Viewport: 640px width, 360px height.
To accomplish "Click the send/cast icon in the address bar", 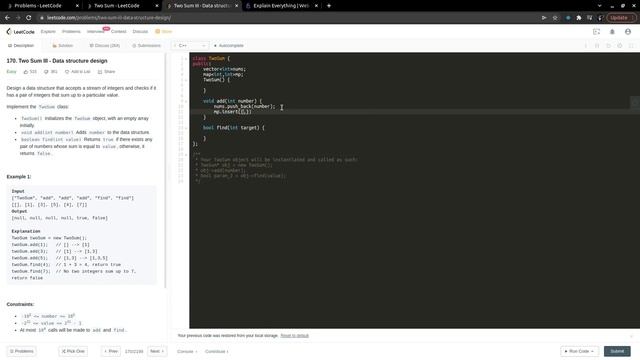I will (x=544, y=18).
